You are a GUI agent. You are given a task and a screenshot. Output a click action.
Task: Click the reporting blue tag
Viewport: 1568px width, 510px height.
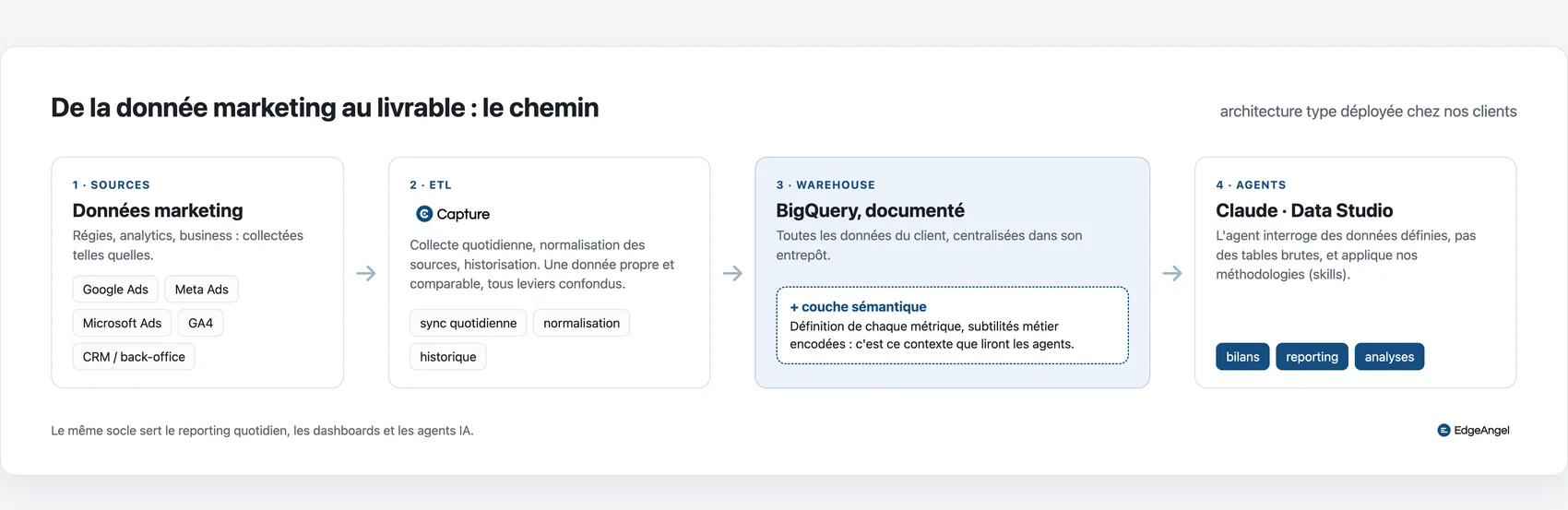click(1312, 357)
